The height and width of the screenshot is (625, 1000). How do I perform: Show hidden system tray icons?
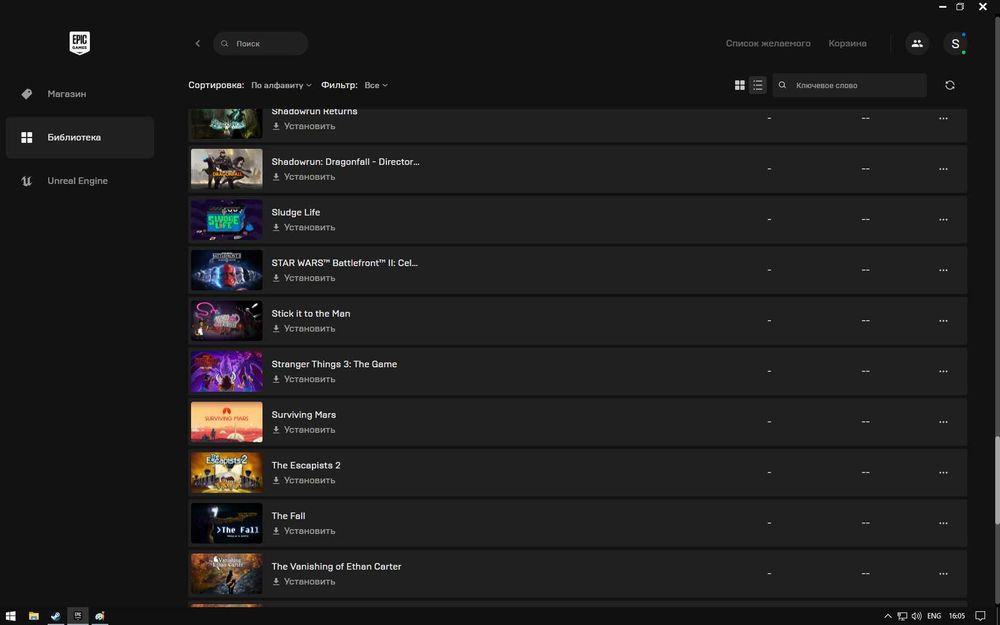(887, 615)
